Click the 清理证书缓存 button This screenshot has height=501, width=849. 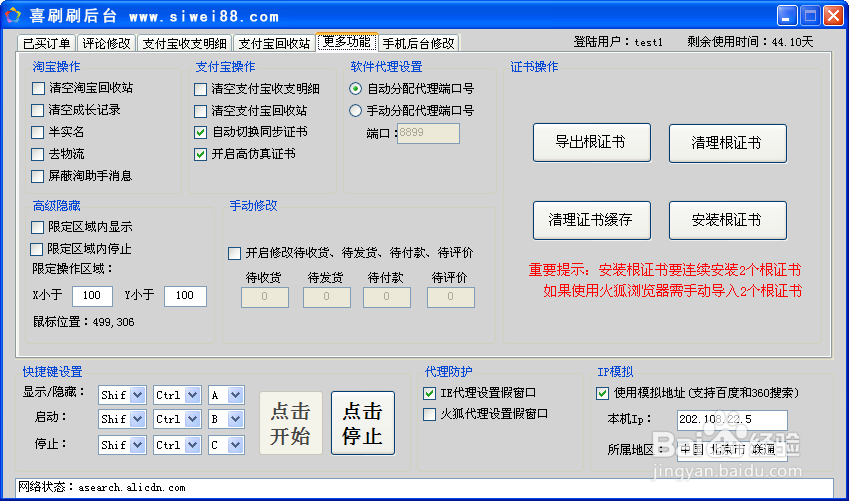coord(592,220)
